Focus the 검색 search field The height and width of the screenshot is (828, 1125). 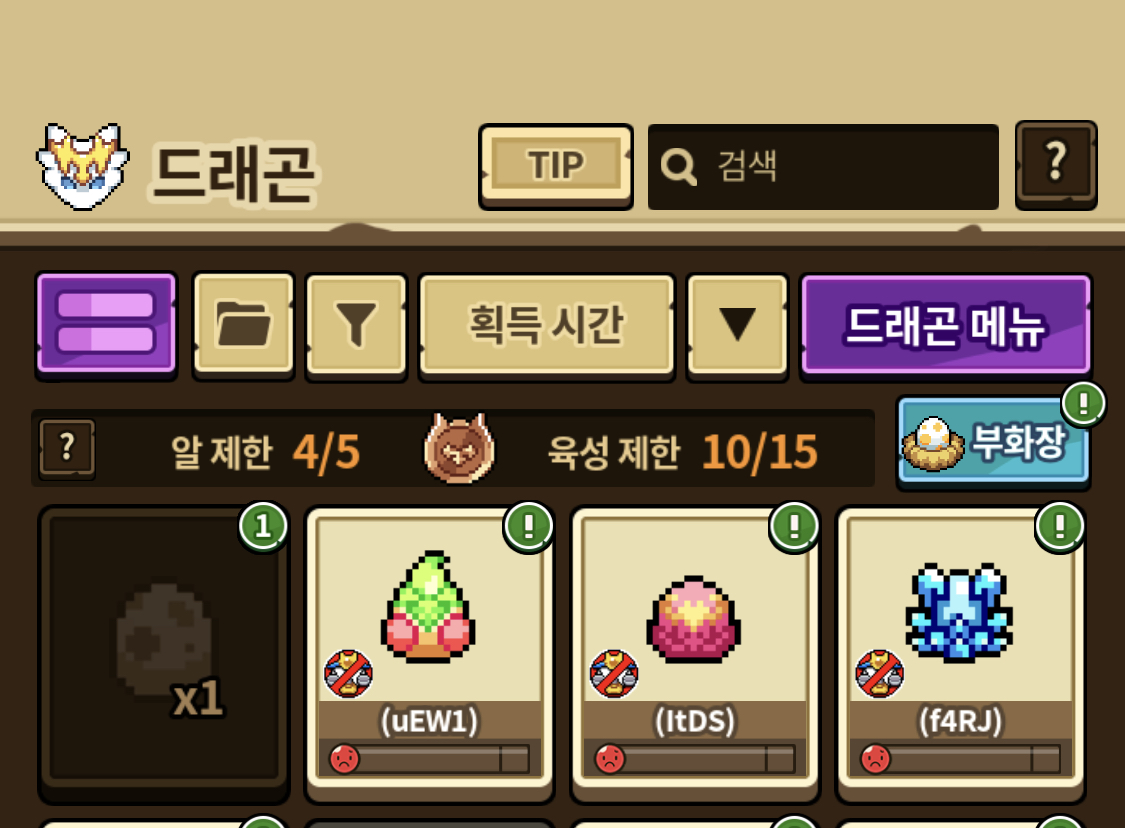(823, 166)
